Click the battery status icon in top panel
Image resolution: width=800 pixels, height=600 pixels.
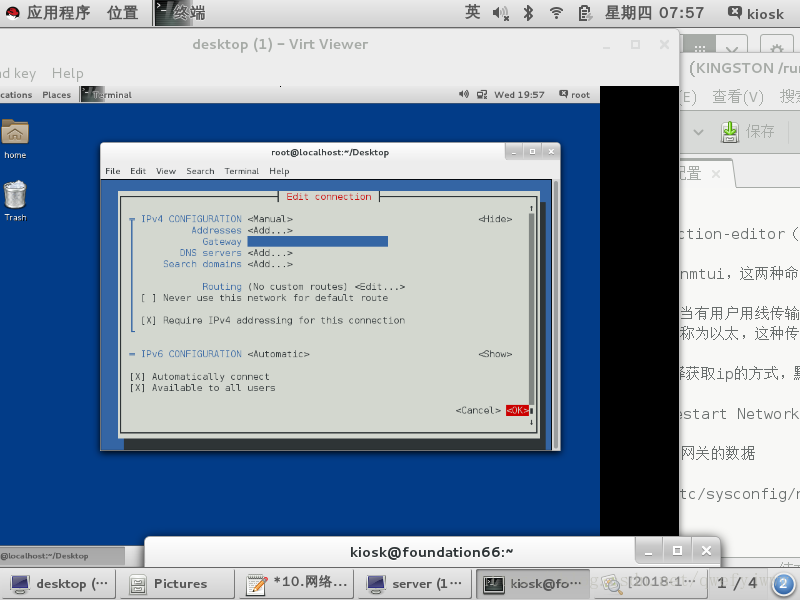tap(585, 13)
